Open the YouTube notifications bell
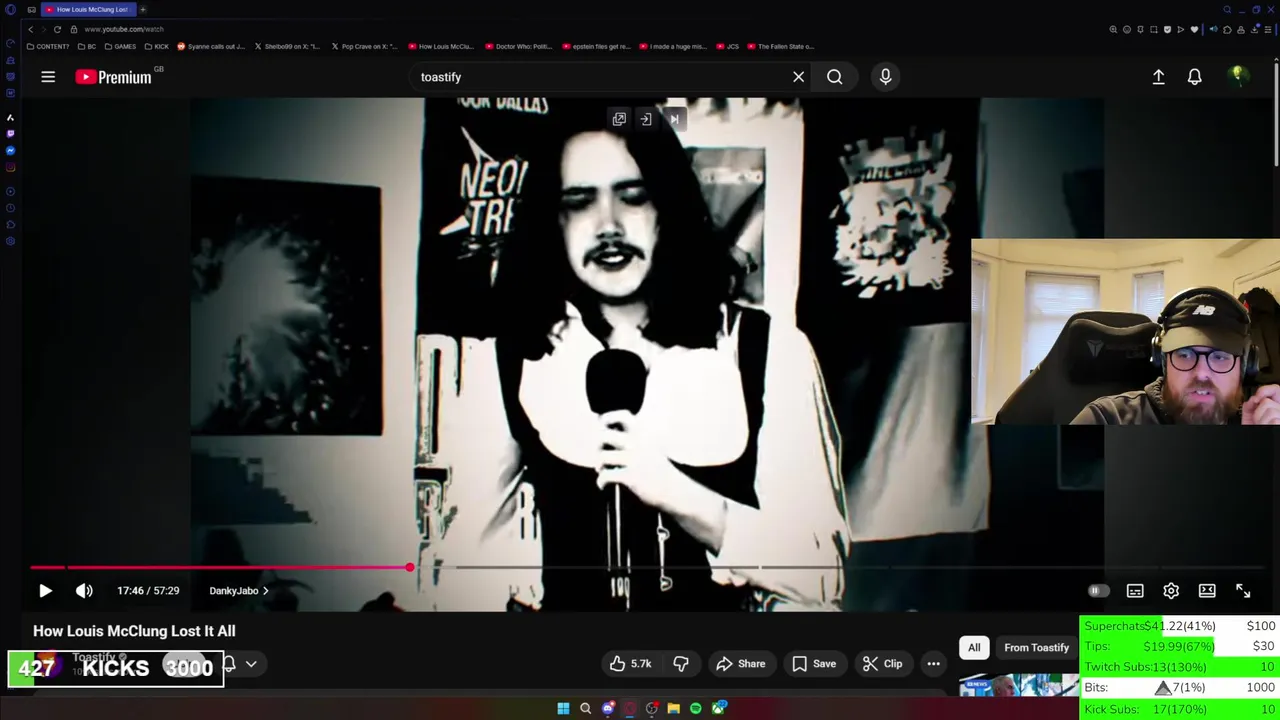 point(1194,77)
